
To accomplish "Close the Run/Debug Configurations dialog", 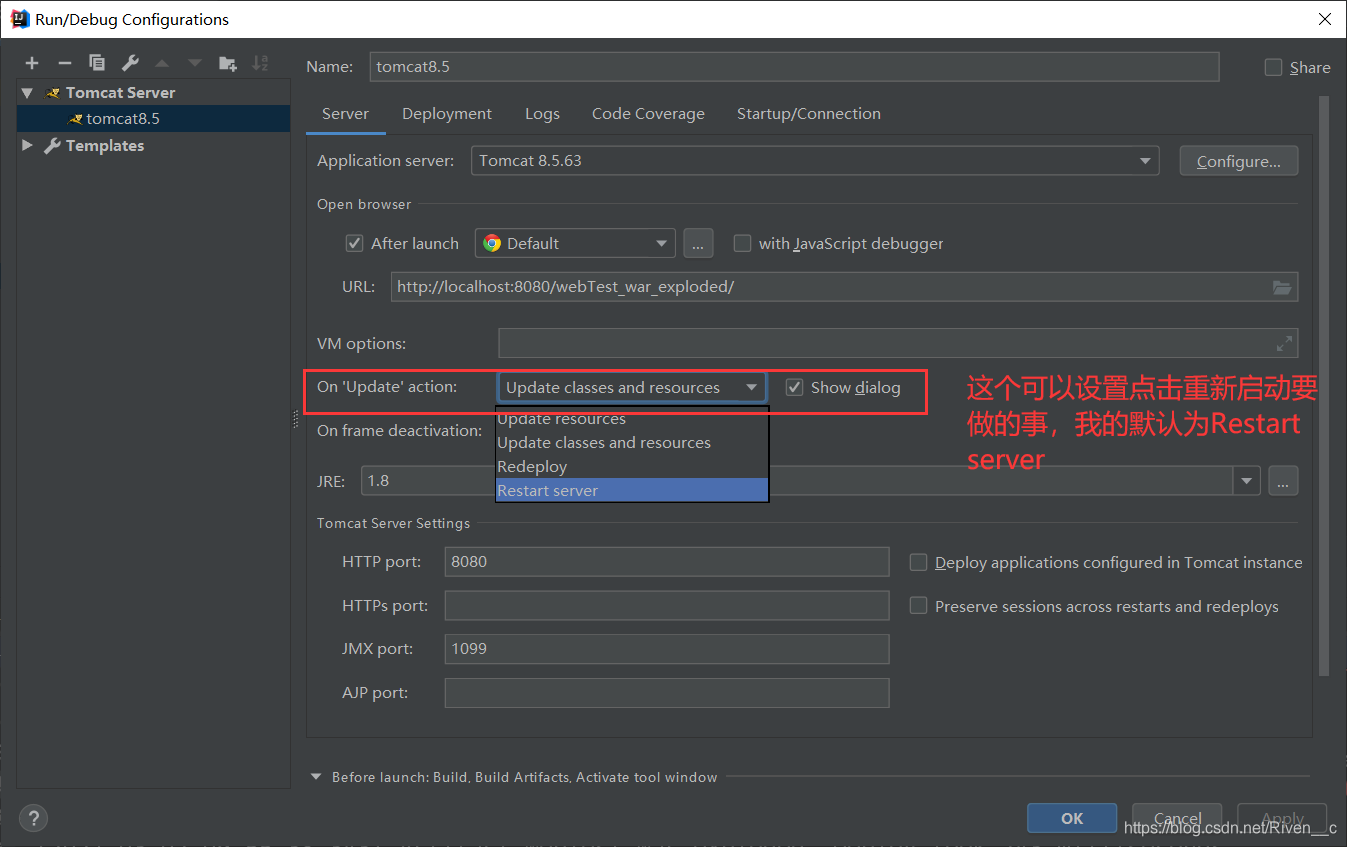I will click(x=1323, y=19).
